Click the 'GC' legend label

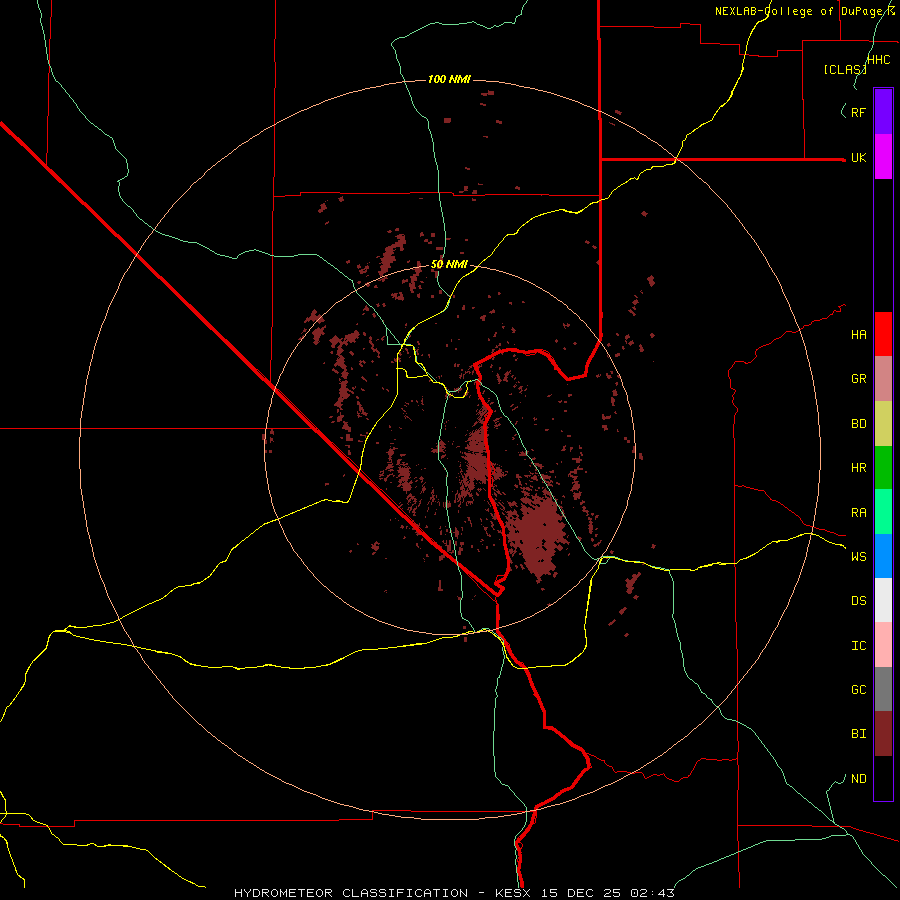tap(859, 690)
